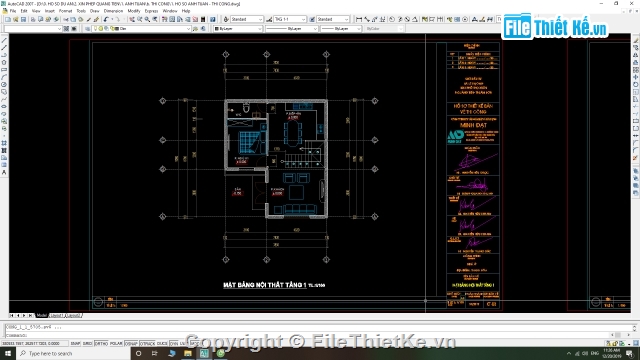
Task: Toggle OSNAP in status bar
Action: (131, 344)
